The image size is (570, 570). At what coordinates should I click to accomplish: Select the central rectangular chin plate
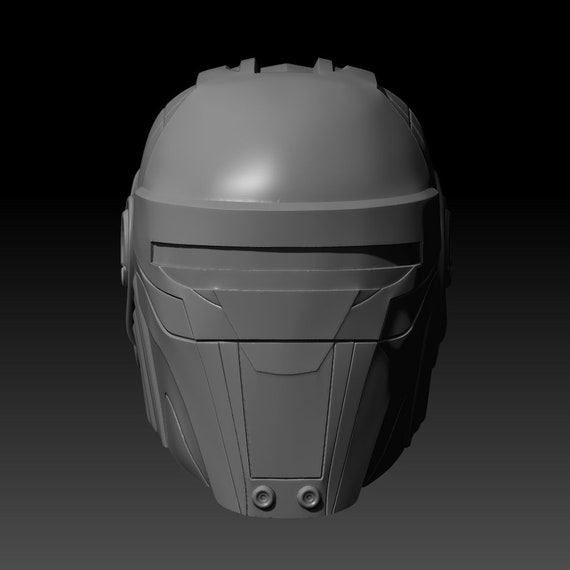coord(286,411)
